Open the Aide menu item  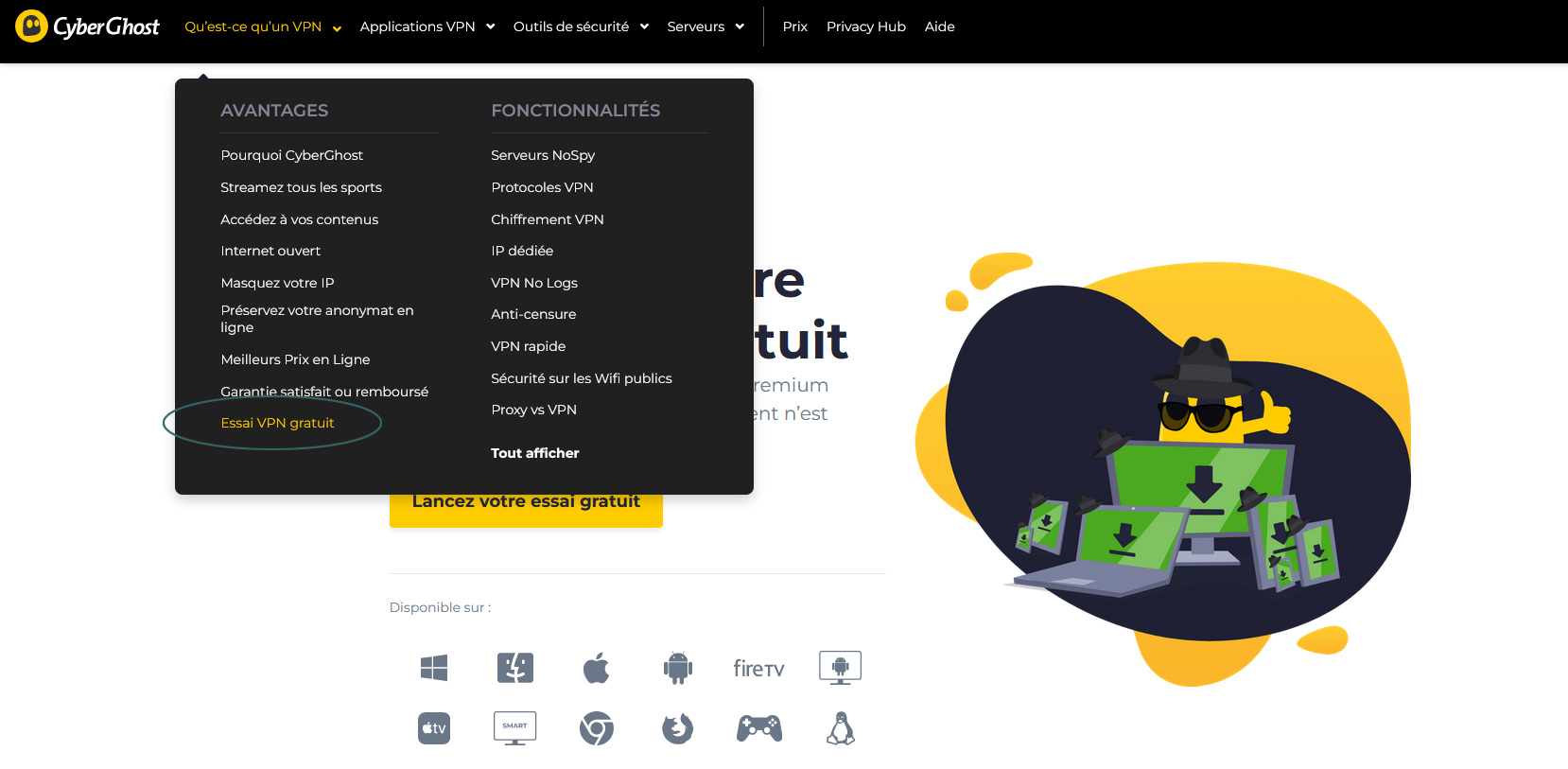tap(940, 26)
